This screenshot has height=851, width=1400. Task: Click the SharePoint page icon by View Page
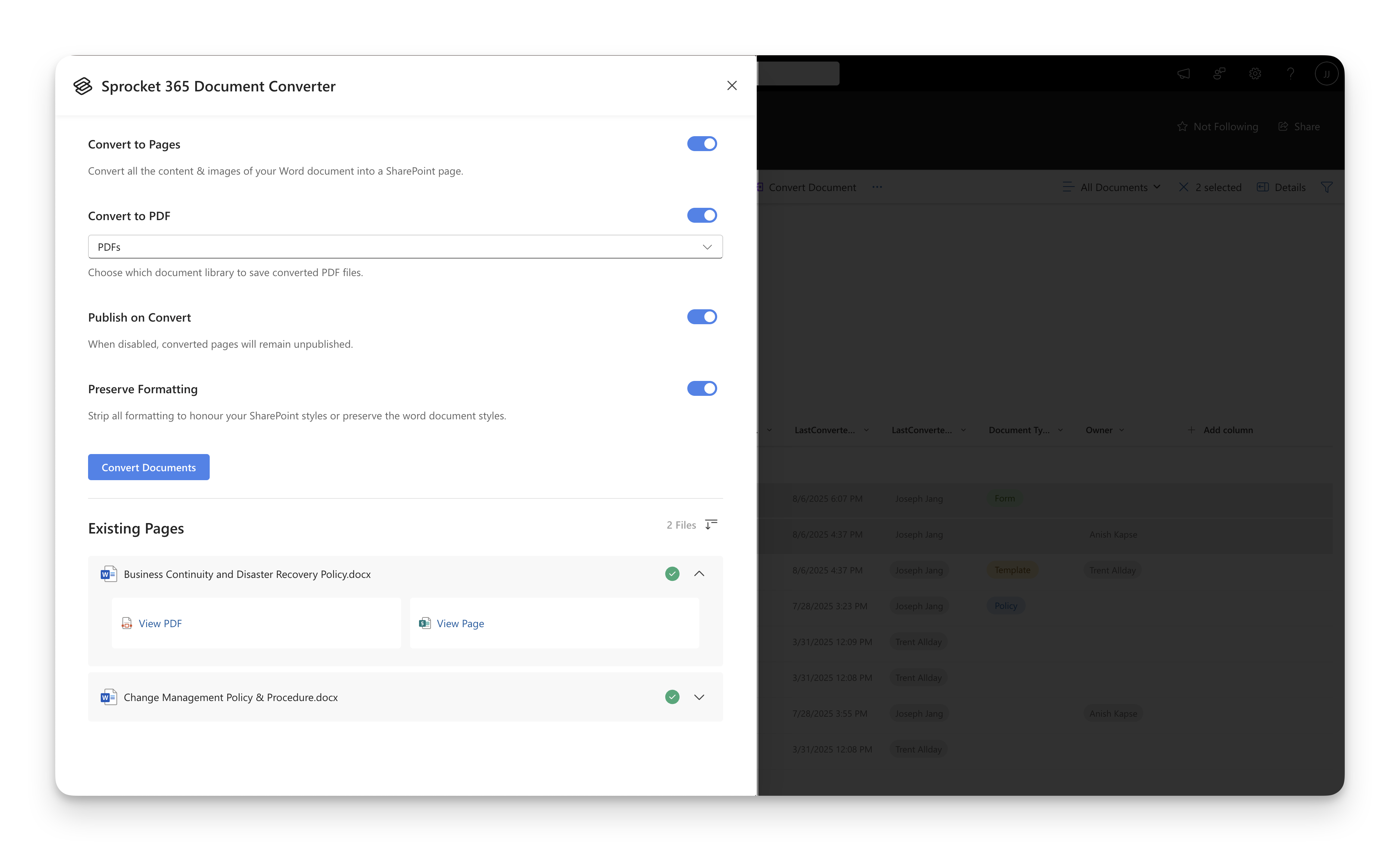click(x=424, y=623)
